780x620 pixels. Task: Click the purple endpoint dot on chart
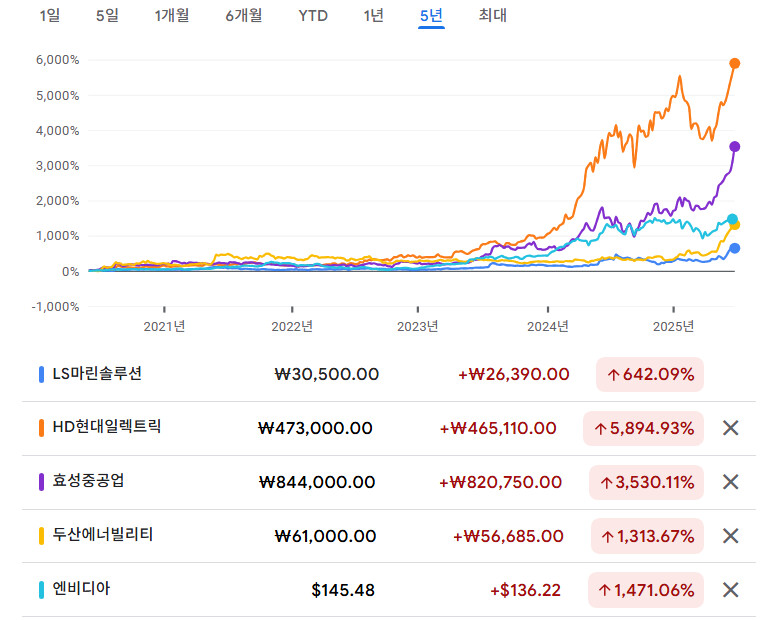(x=735, y=147)
